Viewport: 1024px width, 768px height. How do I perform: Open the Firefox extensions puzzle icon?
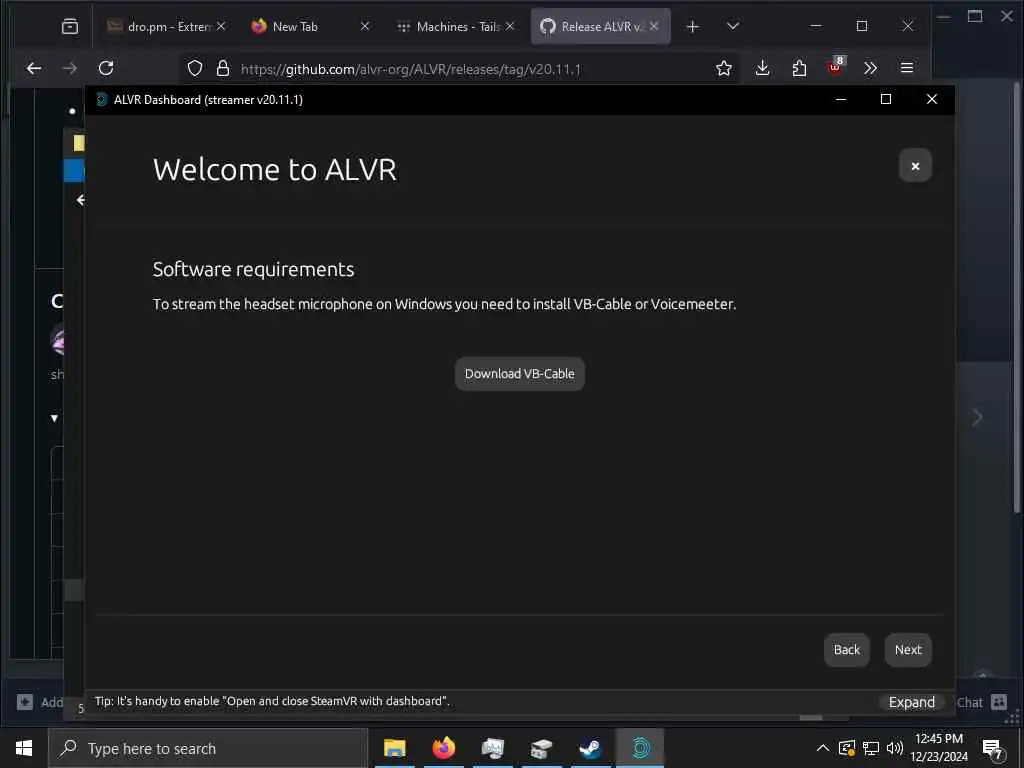pyautogui.click(x=799, y=68)
